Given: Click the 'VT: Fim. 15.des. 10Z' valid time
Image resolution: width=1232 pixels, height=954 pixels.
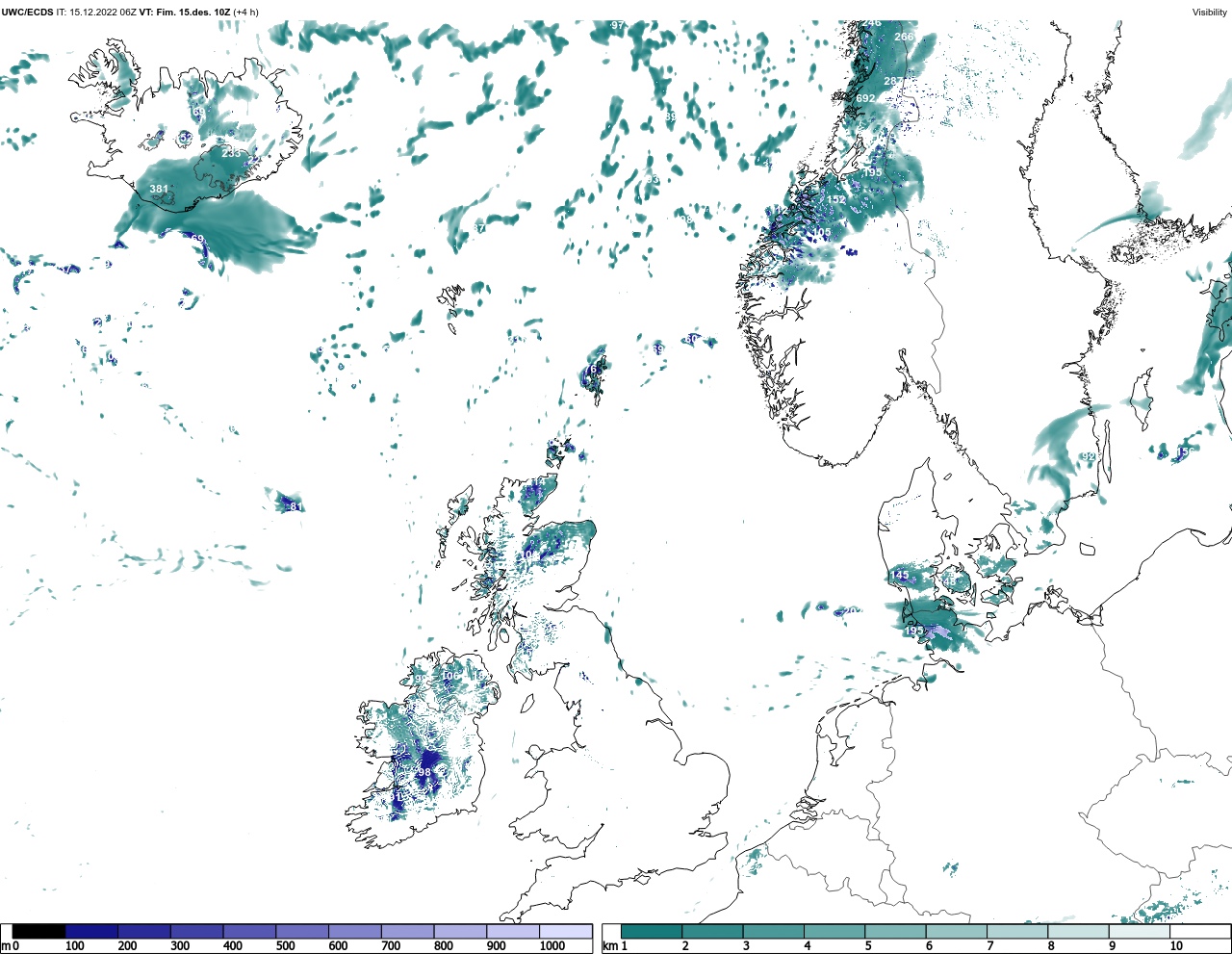Looking at the screenshot, I should 185,13.
